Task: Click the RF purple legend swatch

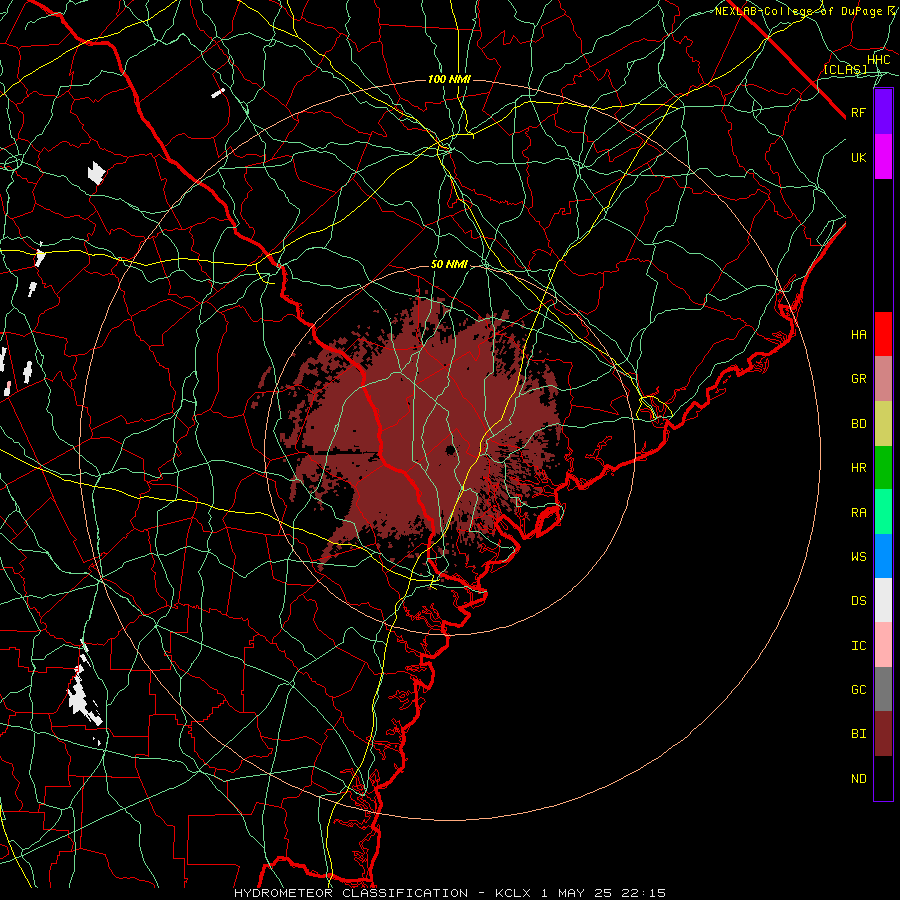Action: coord(883,112)
